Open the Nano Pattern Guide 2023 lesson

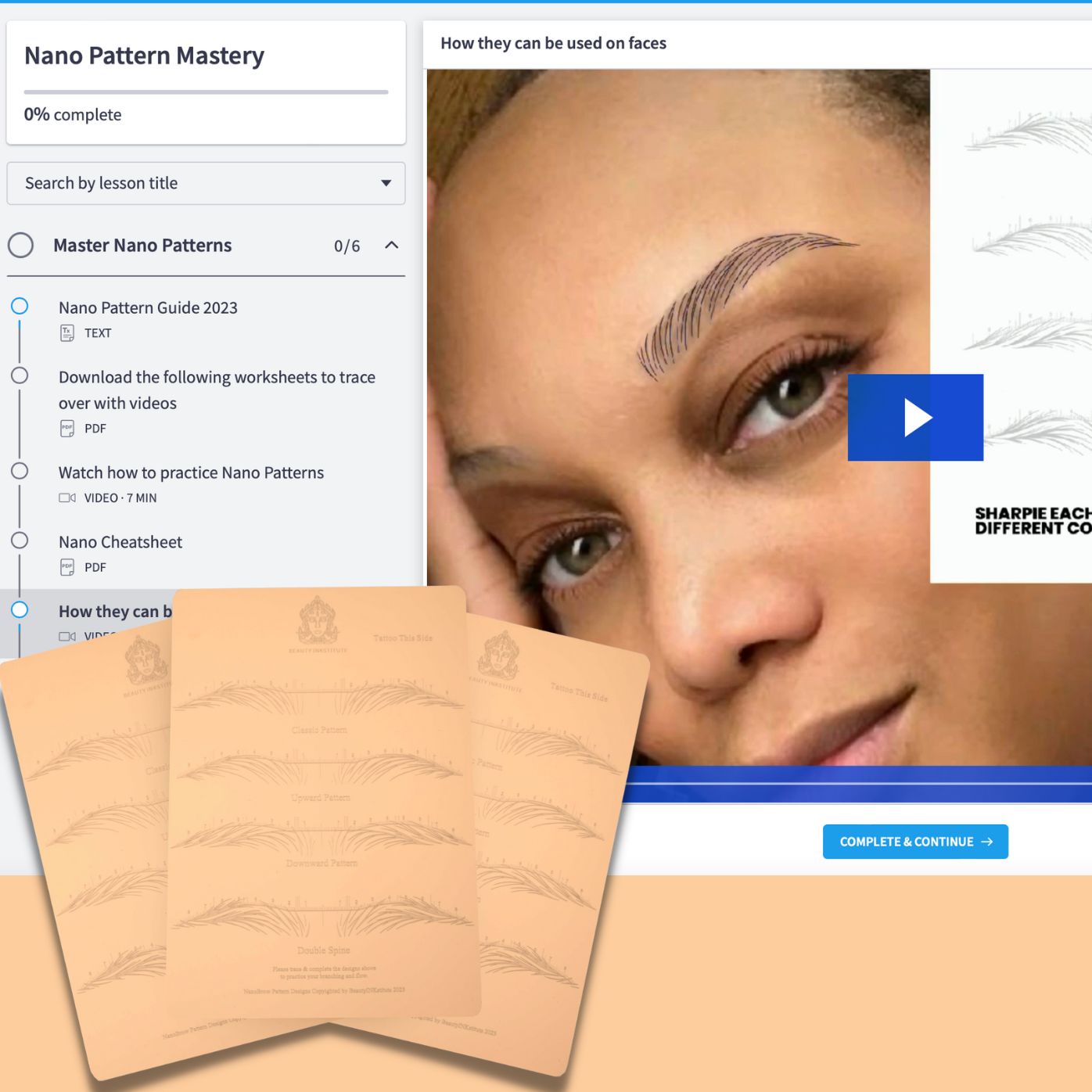(148, 307)
